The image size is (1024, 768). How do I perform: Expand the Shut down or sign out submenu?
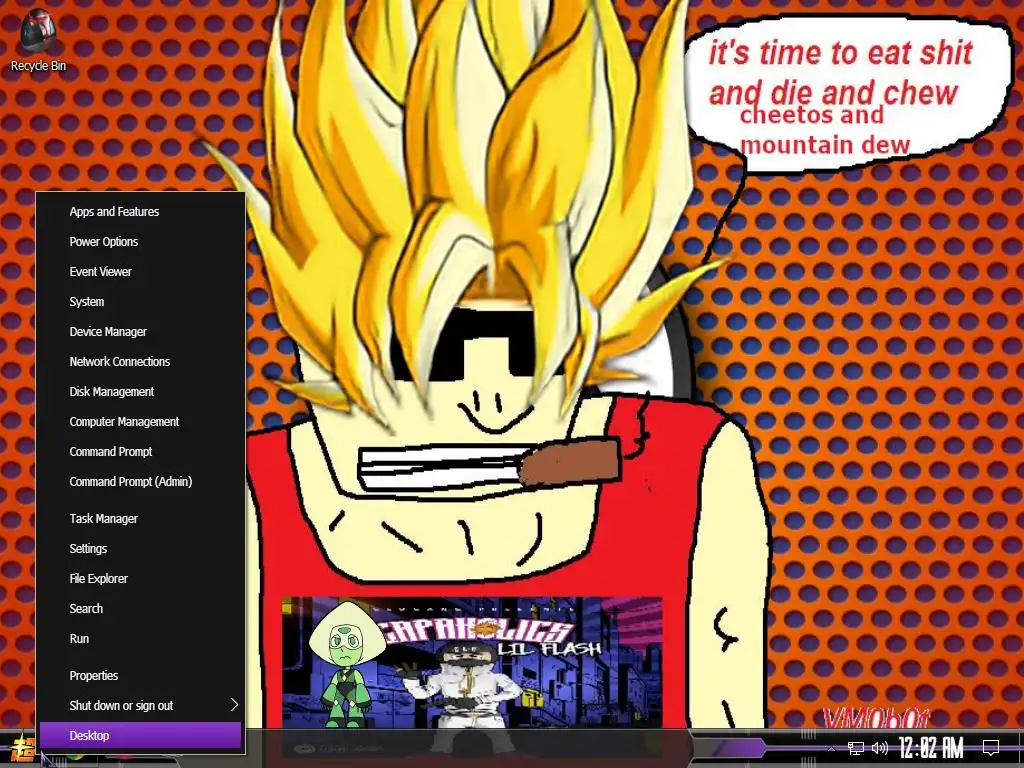click(x=140, y=705)
